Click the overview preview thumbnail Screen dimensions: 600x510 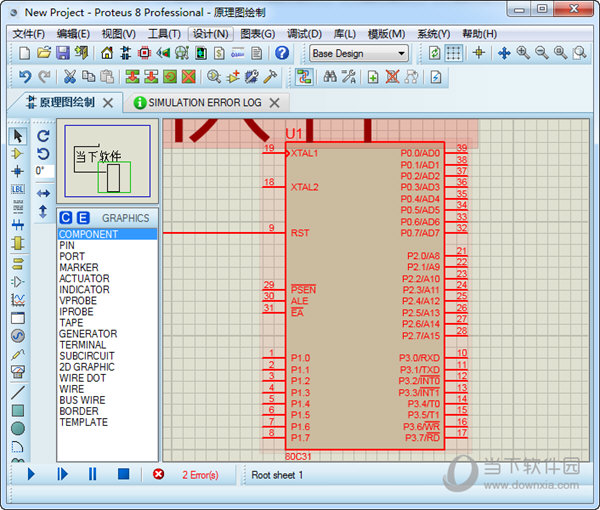pyautogui.click(x=106, y=160)
